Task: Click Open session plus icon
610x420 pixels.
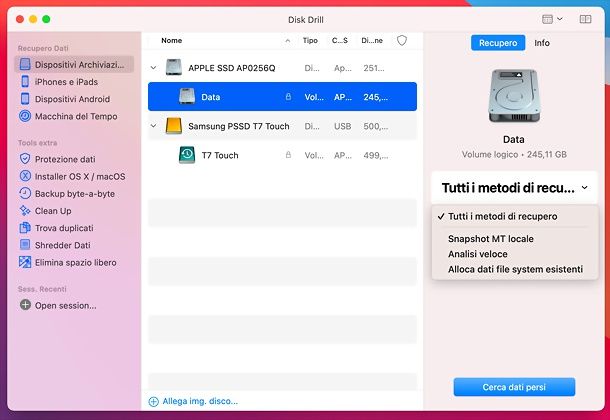Action: (x=25, y=305)
